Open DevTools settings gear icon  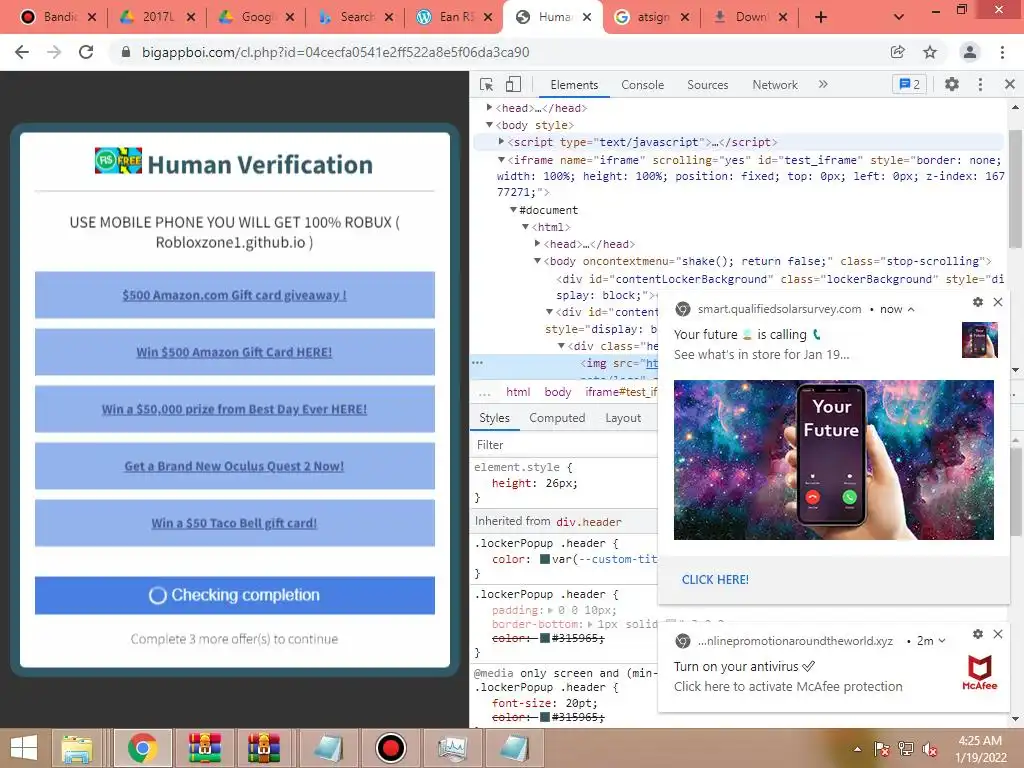[x=952, y=84]
